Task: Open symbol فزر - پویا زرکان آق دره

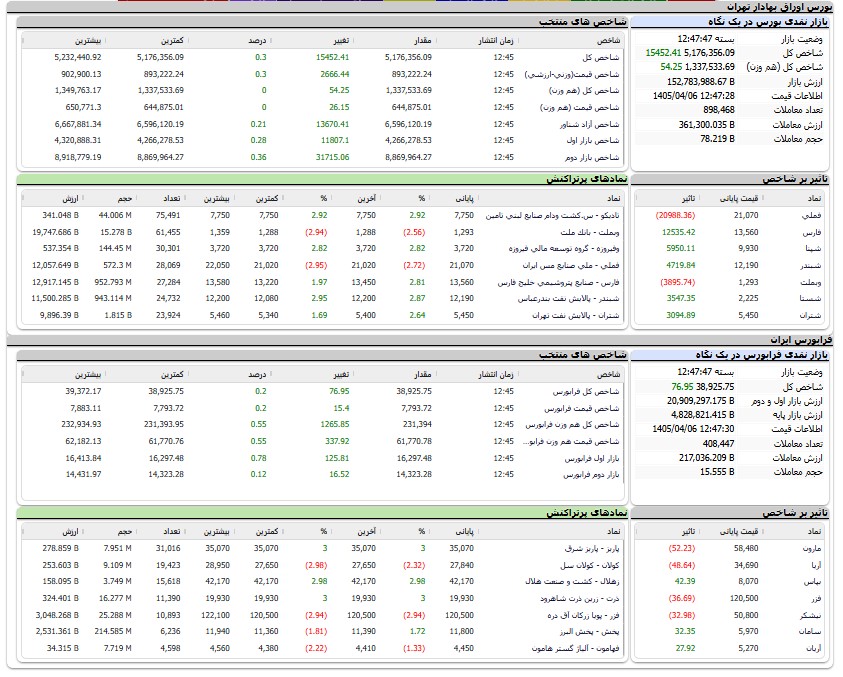Action: pos(583,616)
